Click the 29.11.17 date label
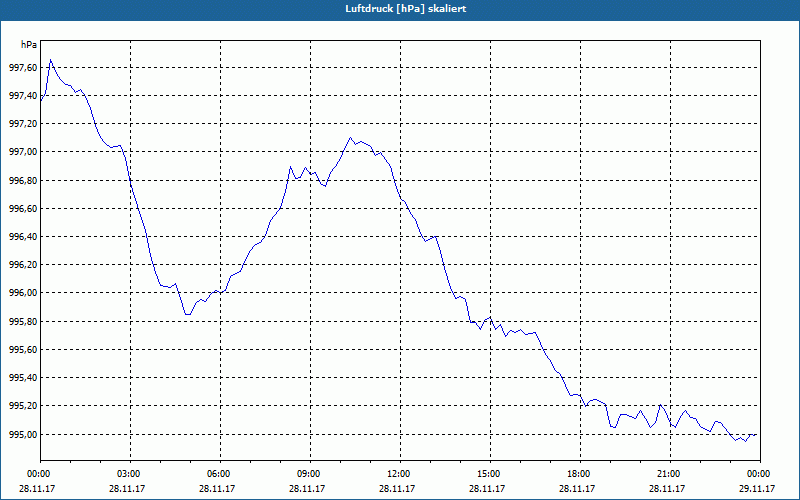The image size is (800, 500). (757, 488)
